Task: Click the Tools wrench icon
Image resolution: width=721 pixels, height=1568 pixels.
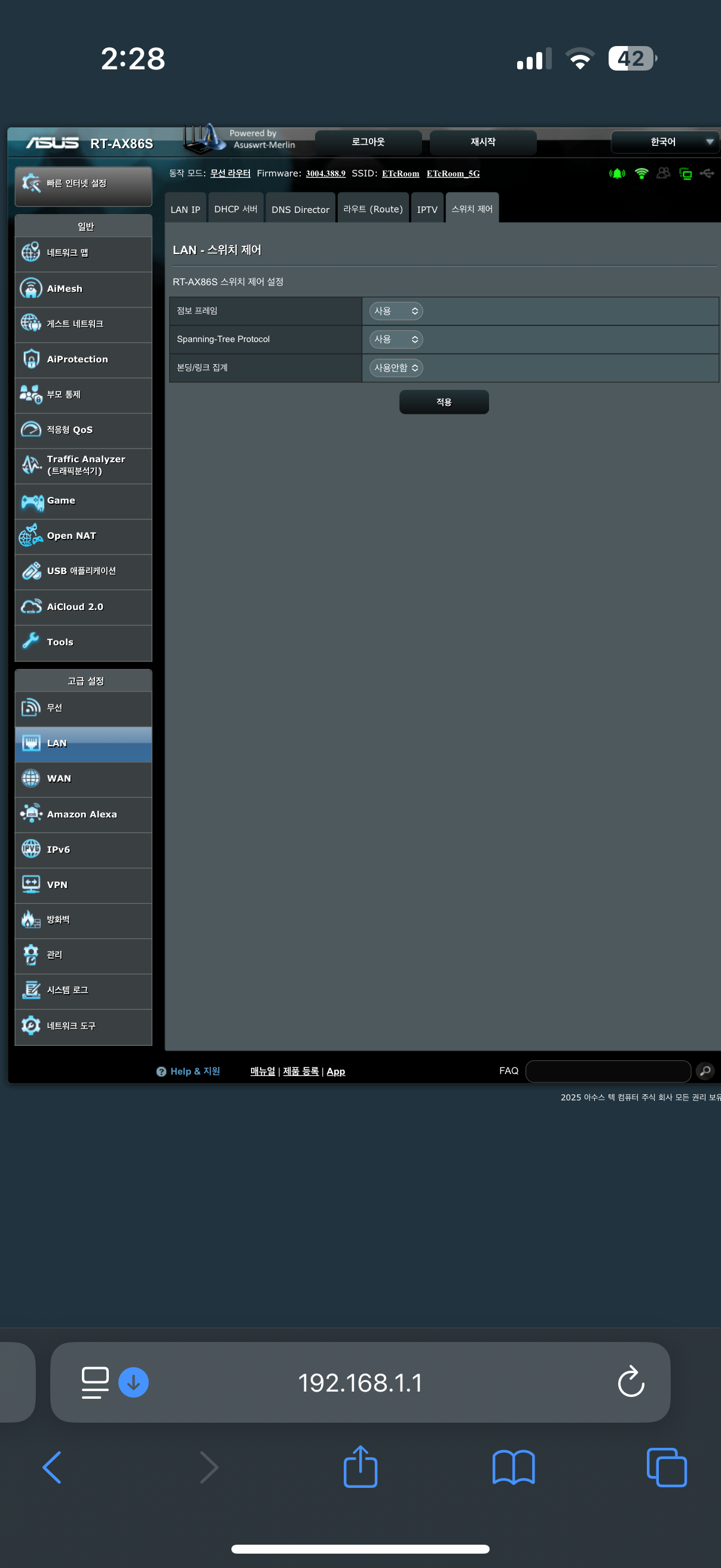Action: [x=30, y=642]
